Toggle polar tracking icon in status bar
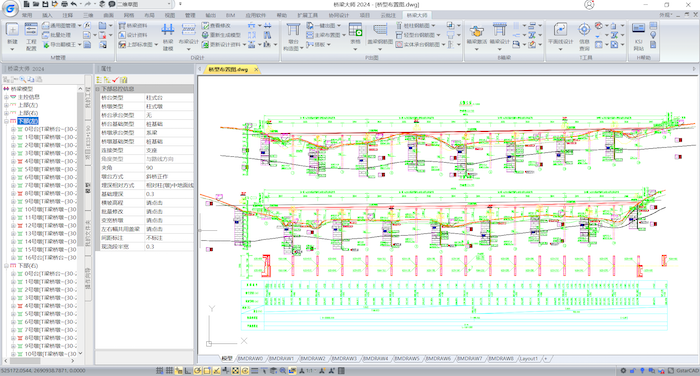The width and height of the screenshot is (700, 376). pos(197,371)
